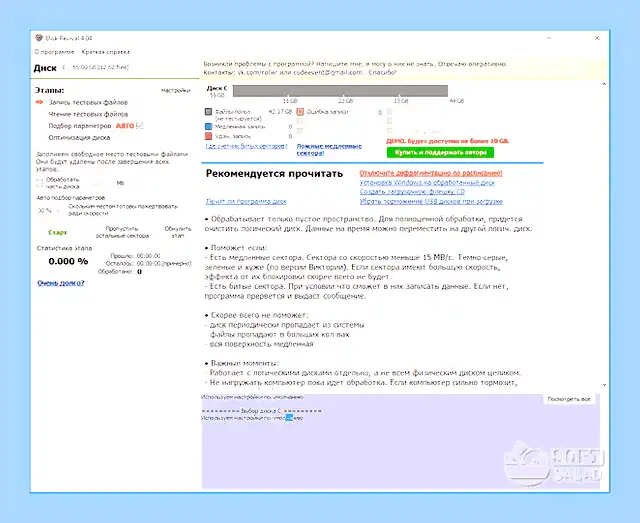Click the info panel scroll-up arrow
The height and width of the screenshot is (523, 640).
(604, 84)
